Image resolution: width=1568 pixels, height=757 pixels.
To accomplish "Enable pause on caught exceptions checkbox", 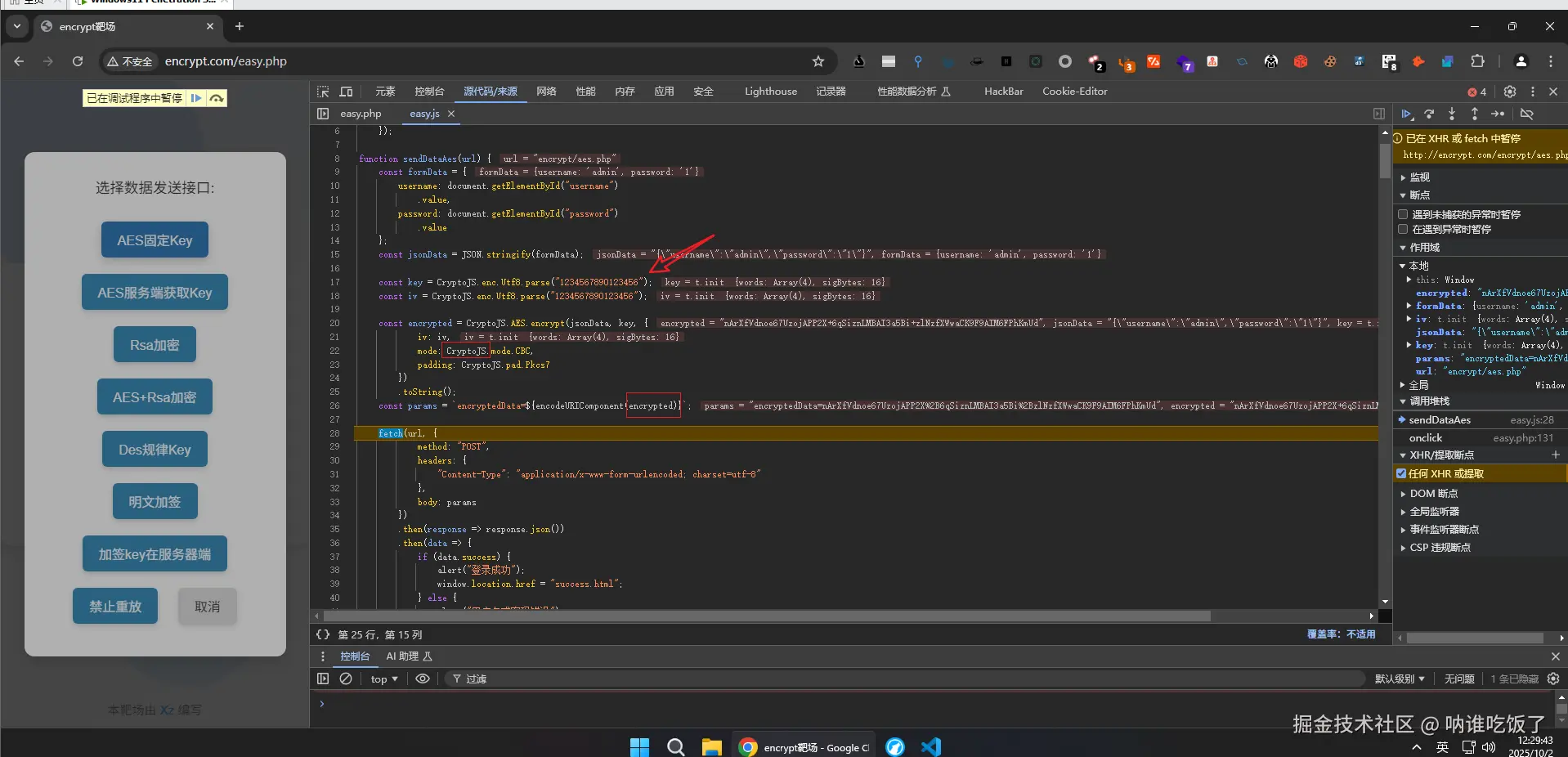I will point(1403,229).
